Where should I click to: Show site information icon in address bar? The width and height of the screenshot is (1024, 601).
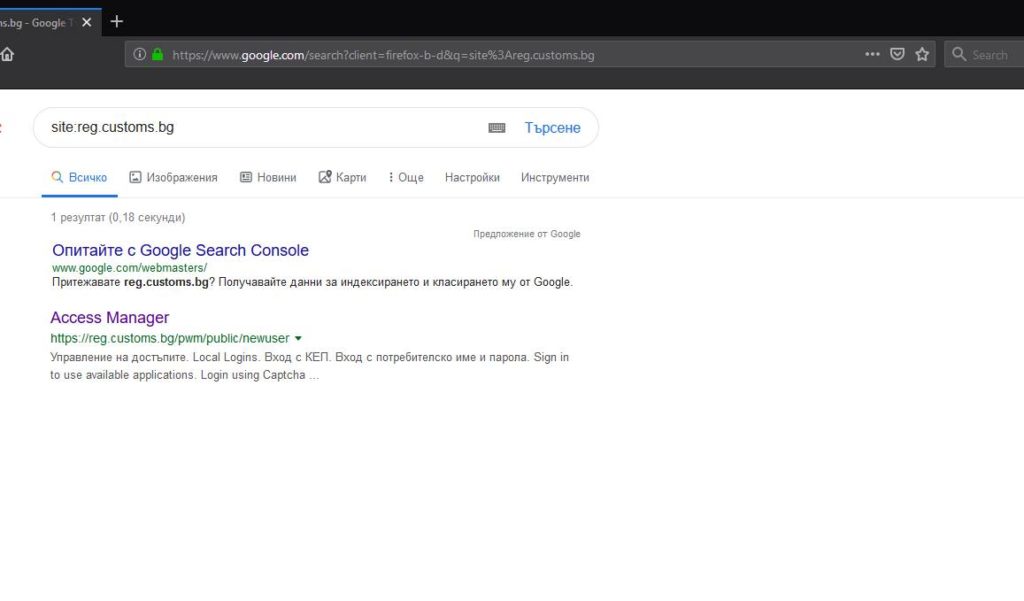[x=139, y=54]
